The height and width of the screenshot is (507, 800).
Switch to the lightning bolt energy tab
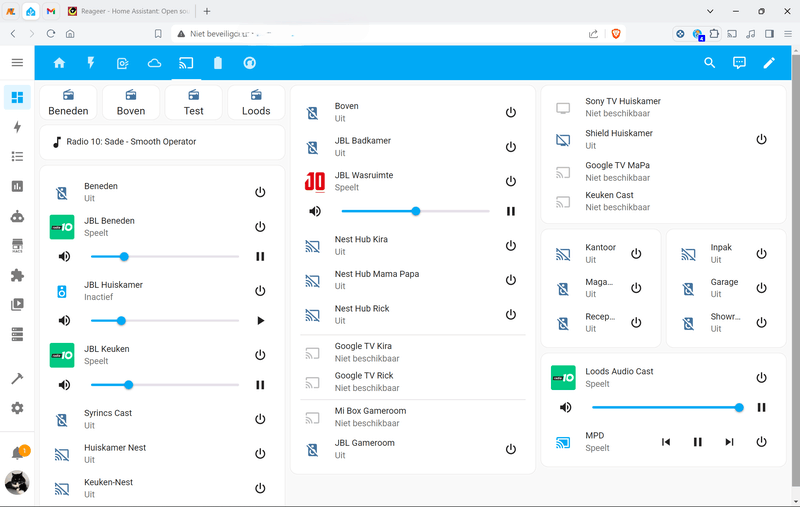point(91,63)
